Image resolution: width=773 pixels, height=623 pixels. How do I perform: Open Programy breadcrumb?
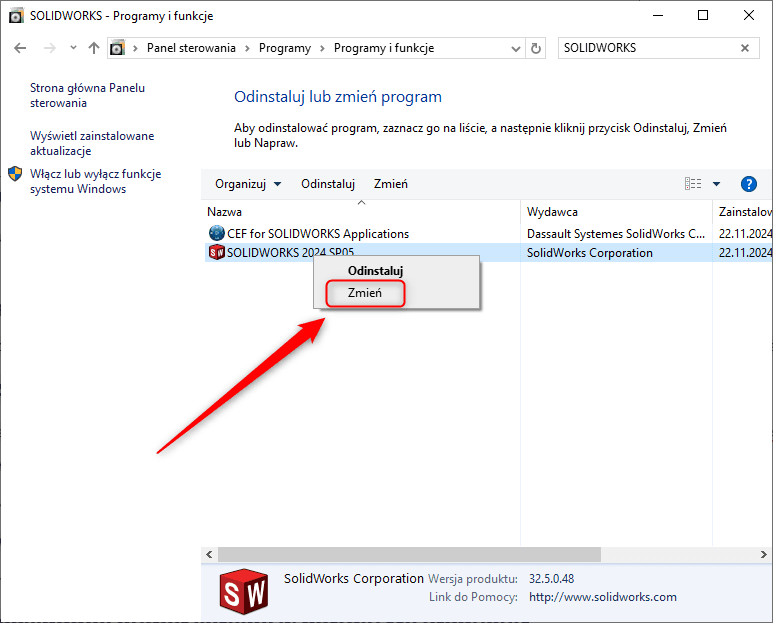pyautogui.click(x=285, y=48)
